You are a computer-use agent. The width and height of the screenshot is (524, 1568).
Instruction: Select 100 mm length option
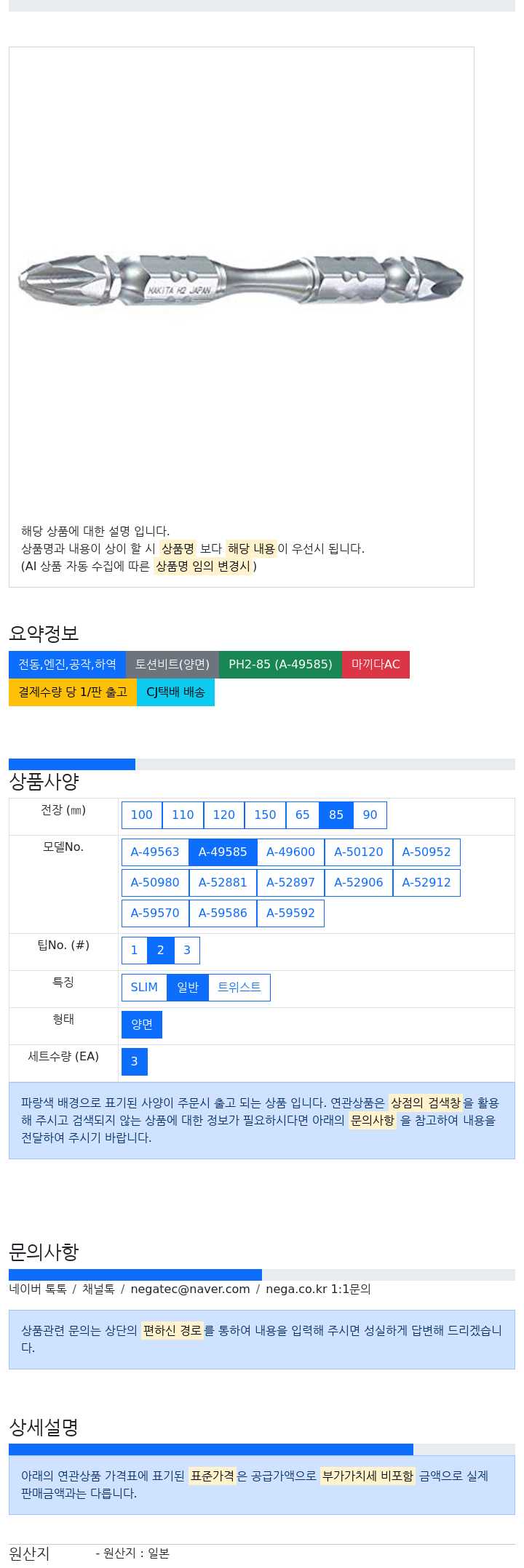point(142,815)
